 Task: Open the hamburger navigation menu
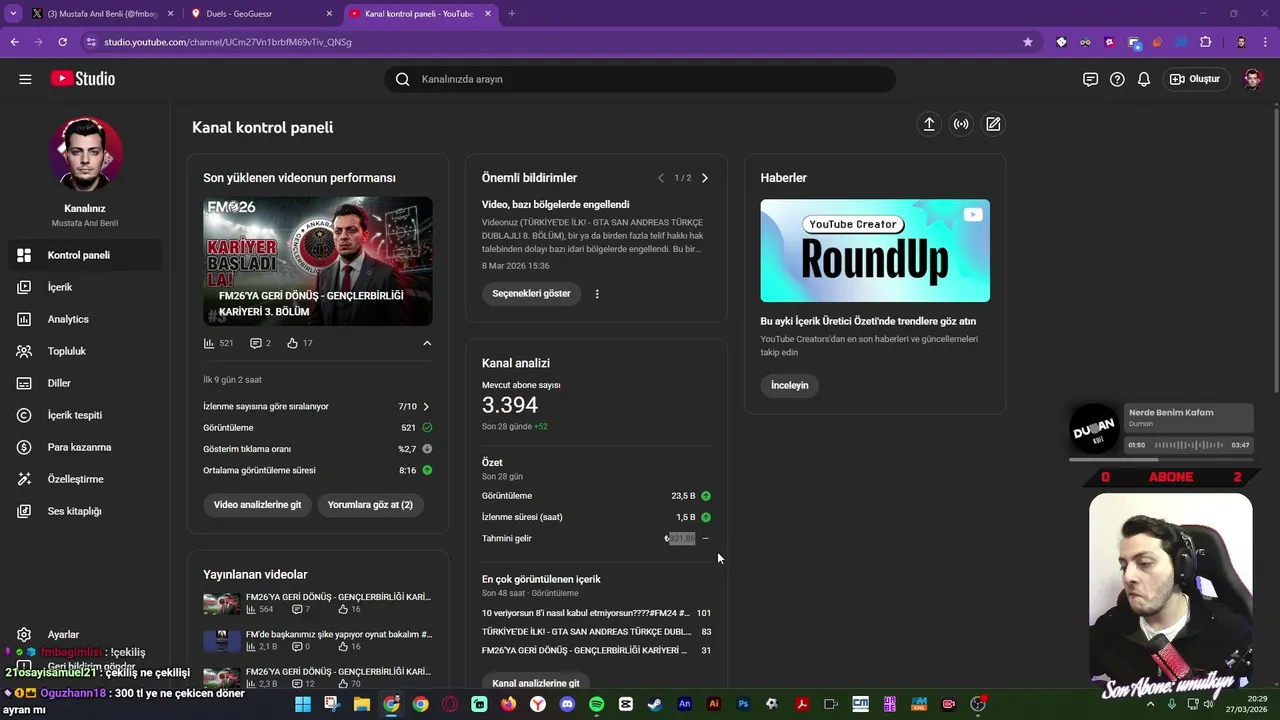click(25, 79)
